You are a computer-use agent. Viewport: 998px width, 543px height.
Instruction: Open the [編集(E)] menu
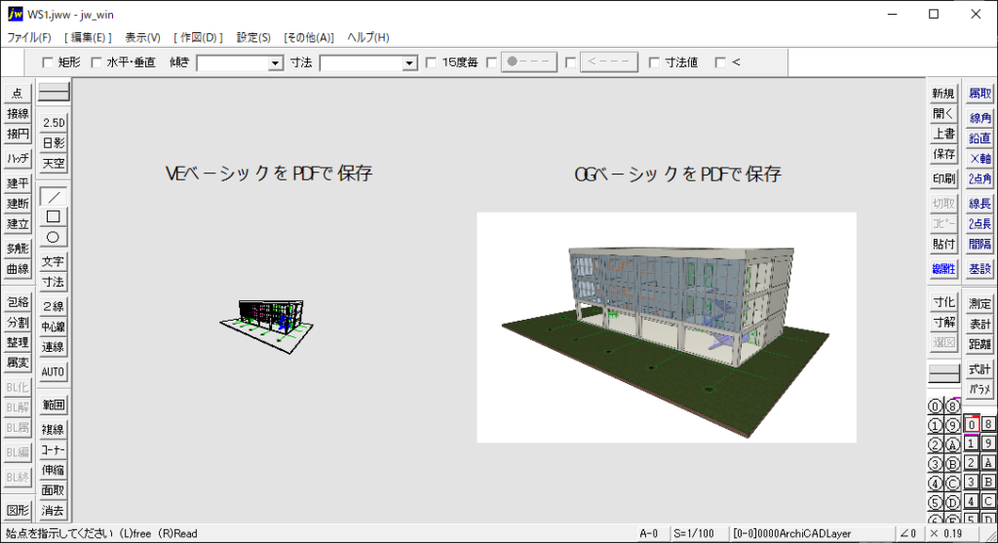87,38
